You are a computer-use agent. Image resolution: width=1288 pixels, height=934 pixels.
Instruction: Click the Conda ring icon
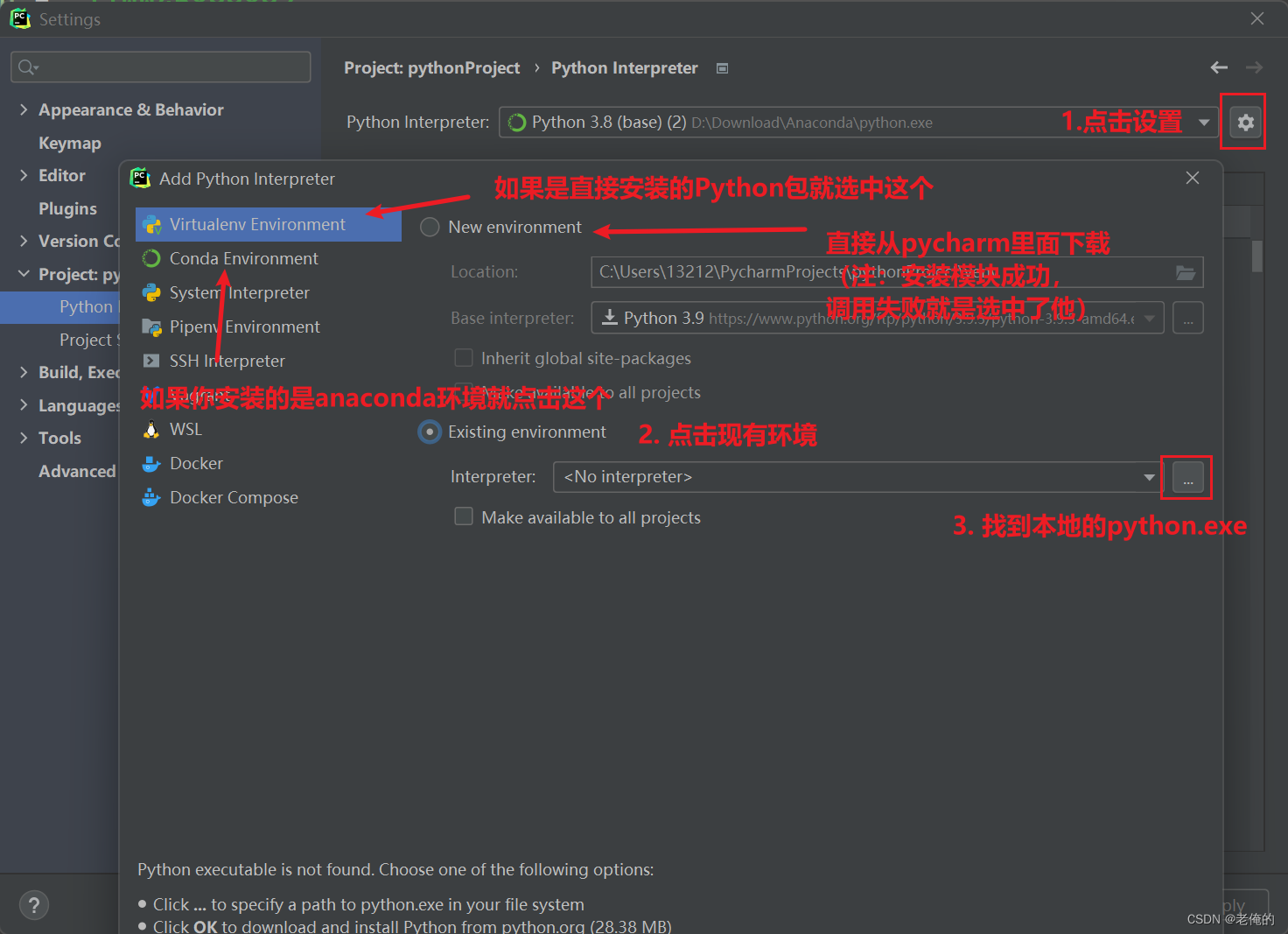151,258
